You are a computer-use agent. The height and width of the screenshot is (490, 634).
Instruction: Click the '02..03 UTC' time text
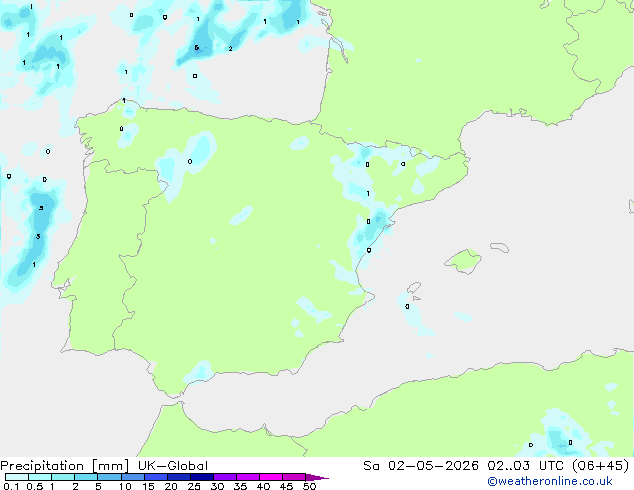pyautogui.click(x=526, y=466)
